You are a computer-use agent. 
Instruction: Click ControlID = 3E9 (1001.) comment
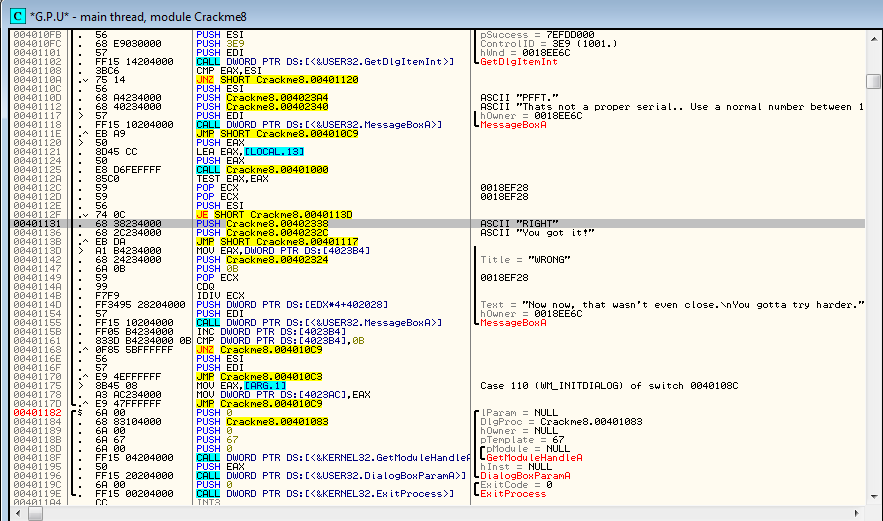(x=548, y=44)
